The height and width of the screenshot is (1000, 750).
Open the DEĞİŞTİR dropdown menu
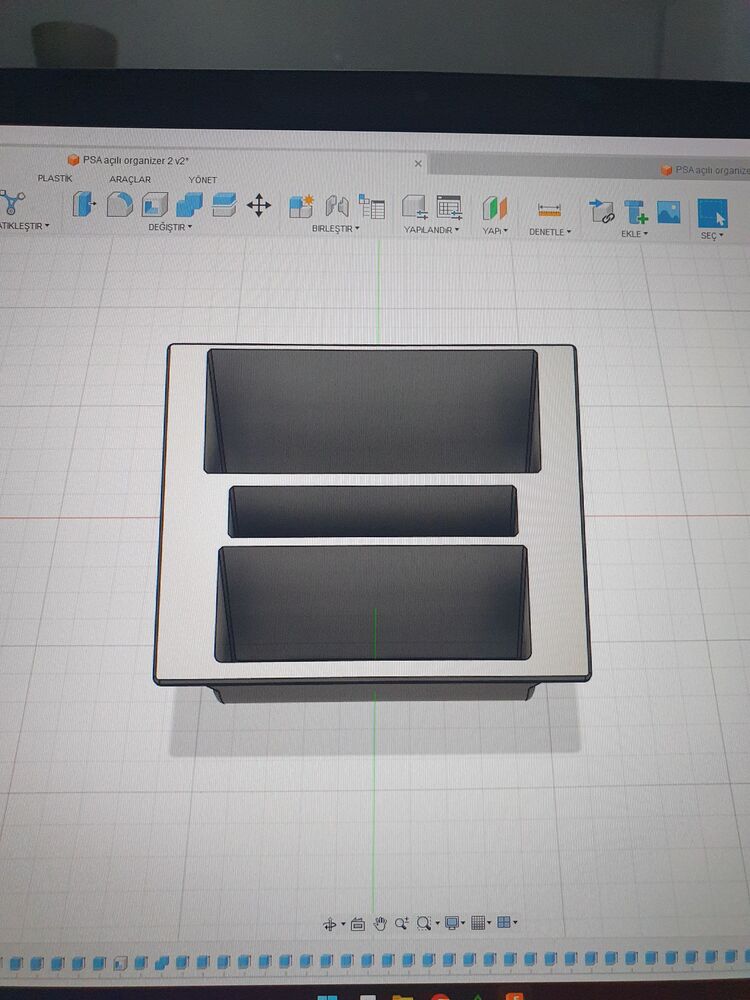(170, 227)
